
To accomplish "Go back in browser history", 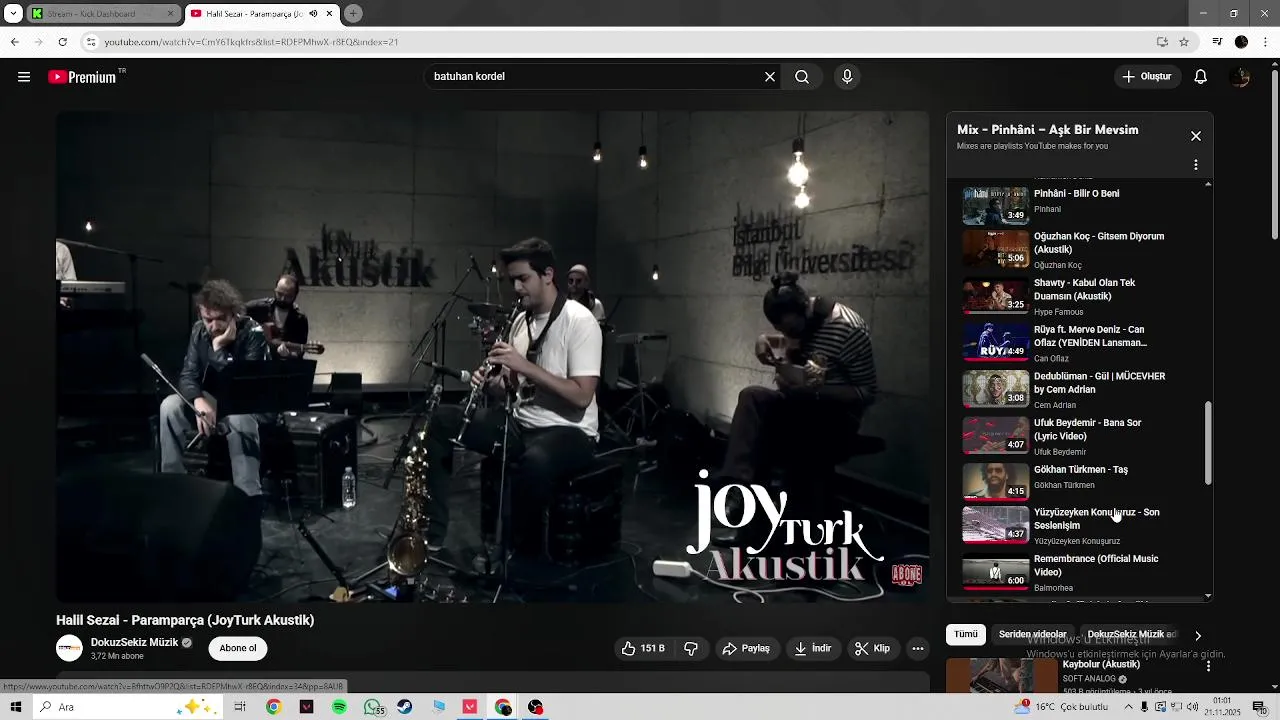I will pyautogui.click(x=15, y=42).
